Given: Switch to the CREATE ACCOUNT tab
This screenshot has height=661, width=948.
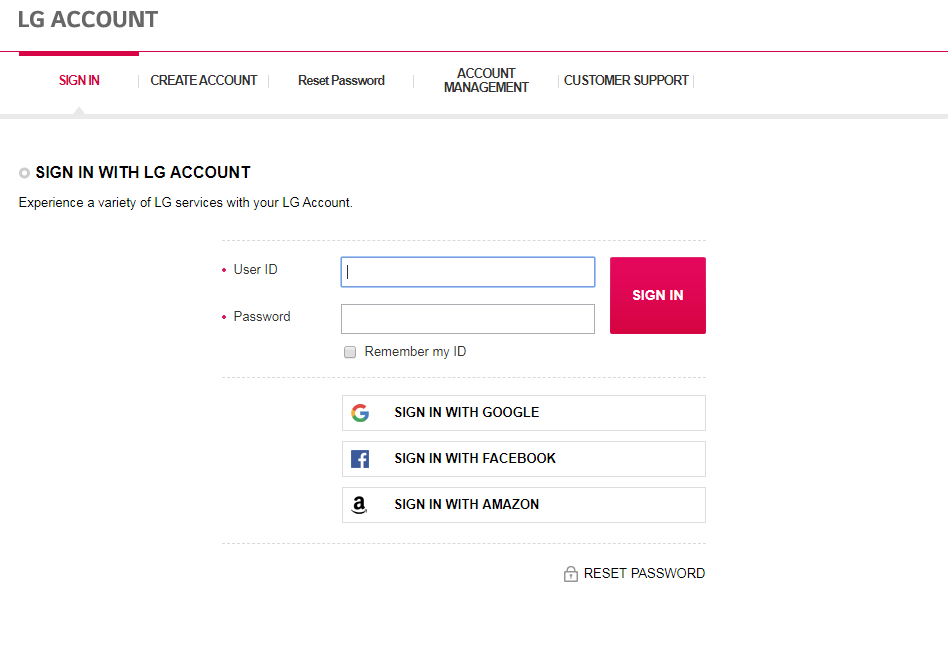Looking at the screenshot, I should [204, 80].
